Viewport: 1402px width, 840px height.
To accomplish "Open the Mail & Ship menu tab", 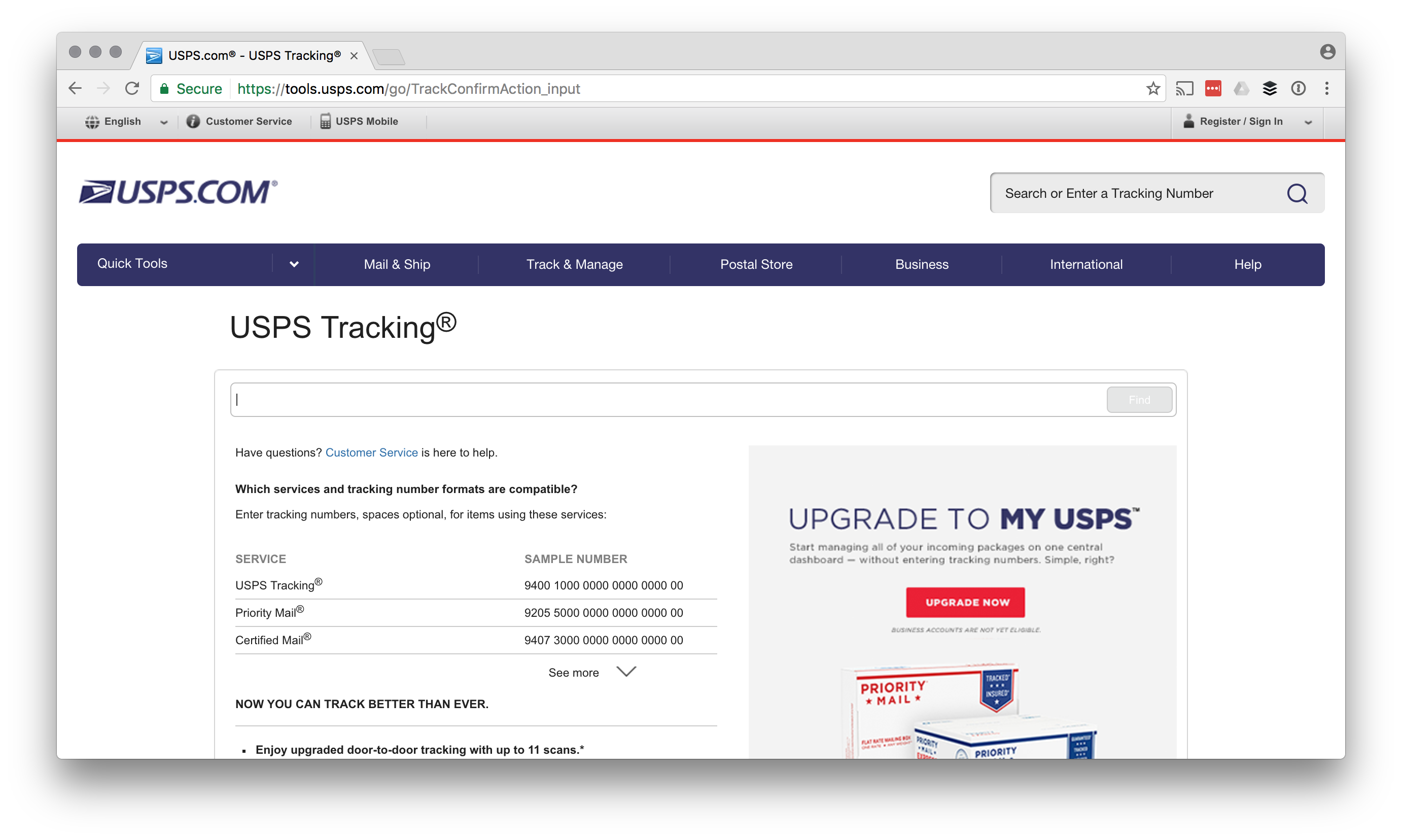I will pyautogui.click(x=398, y=265).
